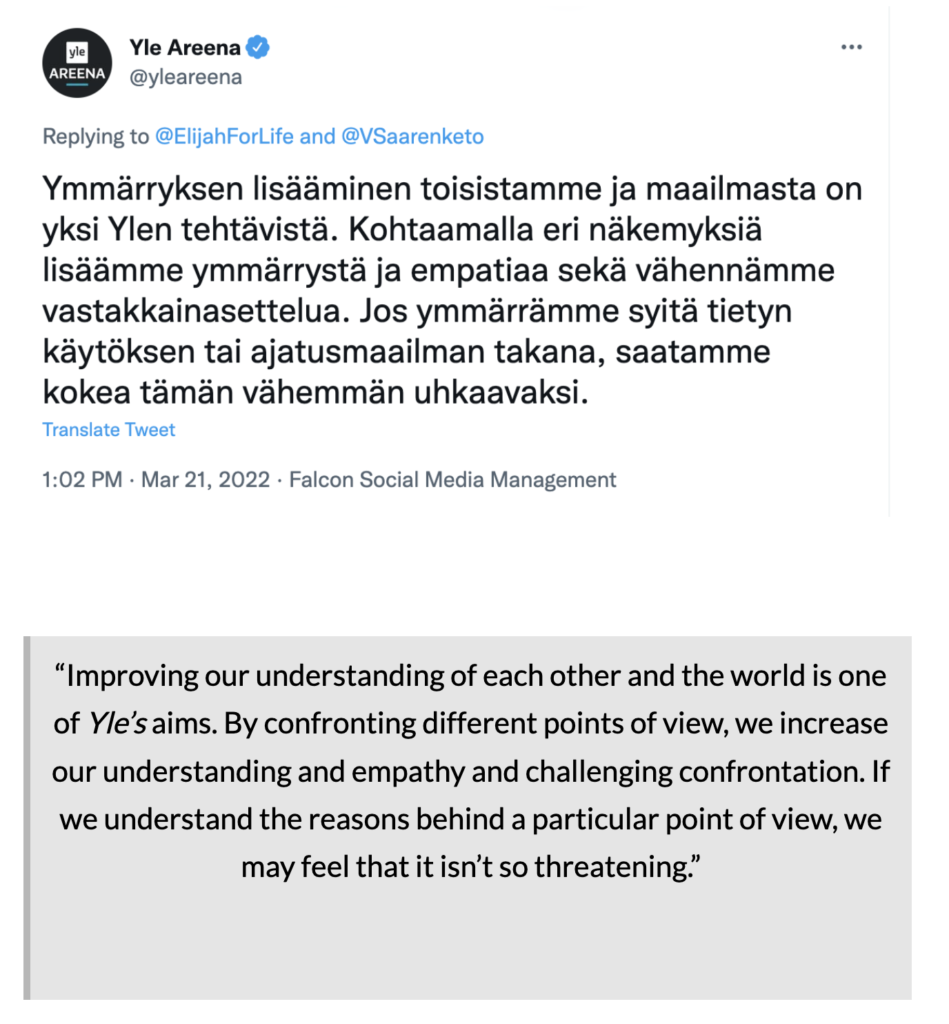Visit the @ElijahForLife profile link

click(x=224, y=136)
